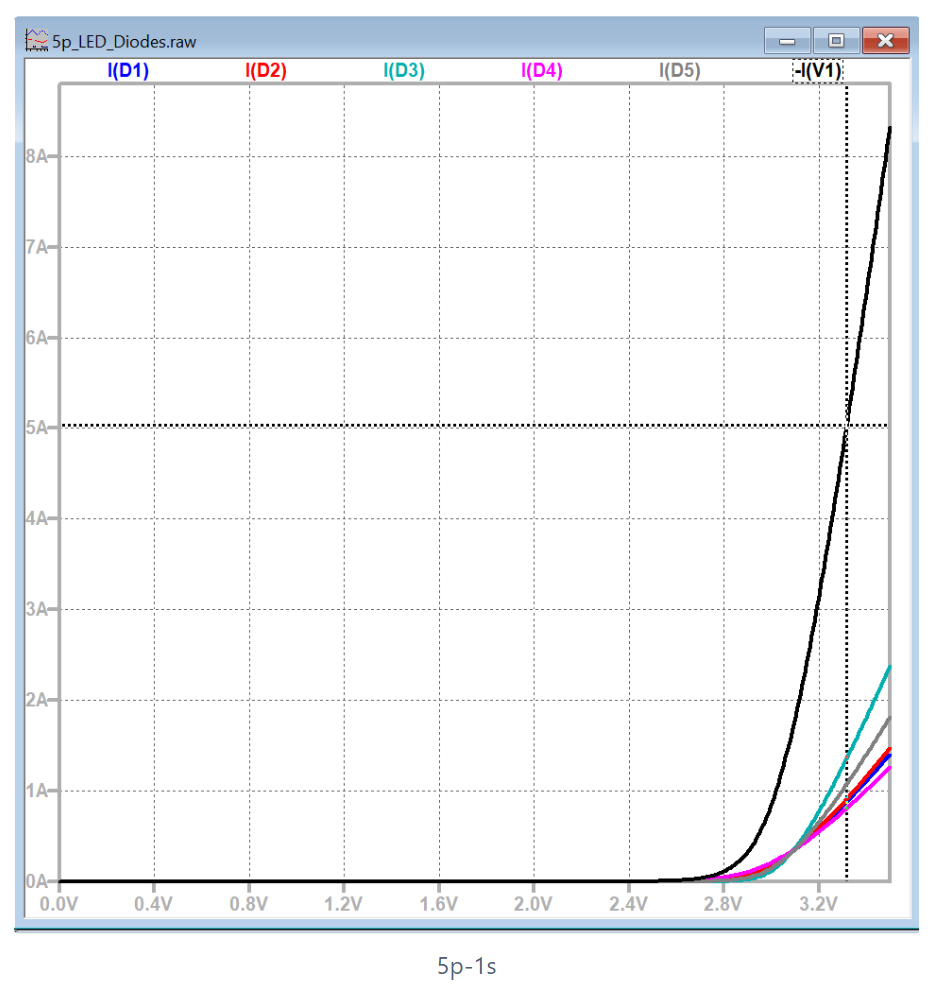Viewport: 939px width, 992px height.
Task: Click the waveform window title icon
Action: click(37, 41)
